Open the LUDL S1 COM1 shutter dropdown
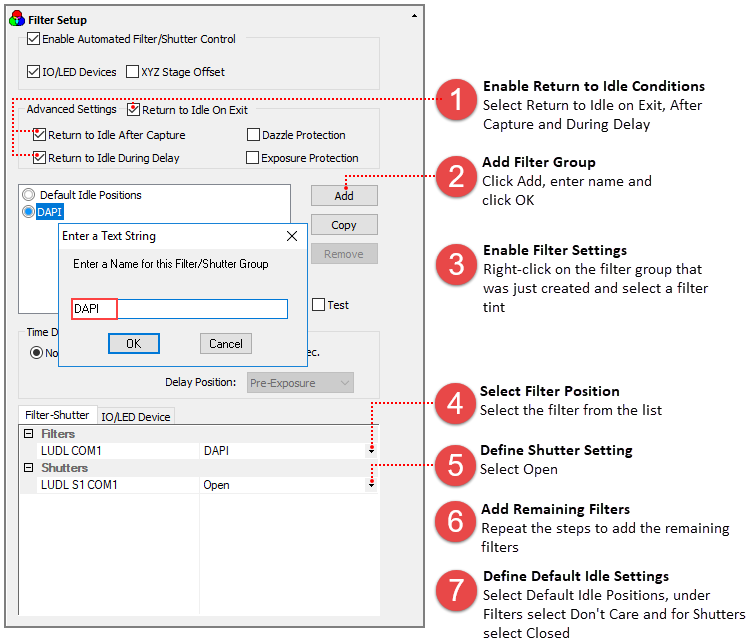Screen dimensions: 748x642 (x=372, y=485)
